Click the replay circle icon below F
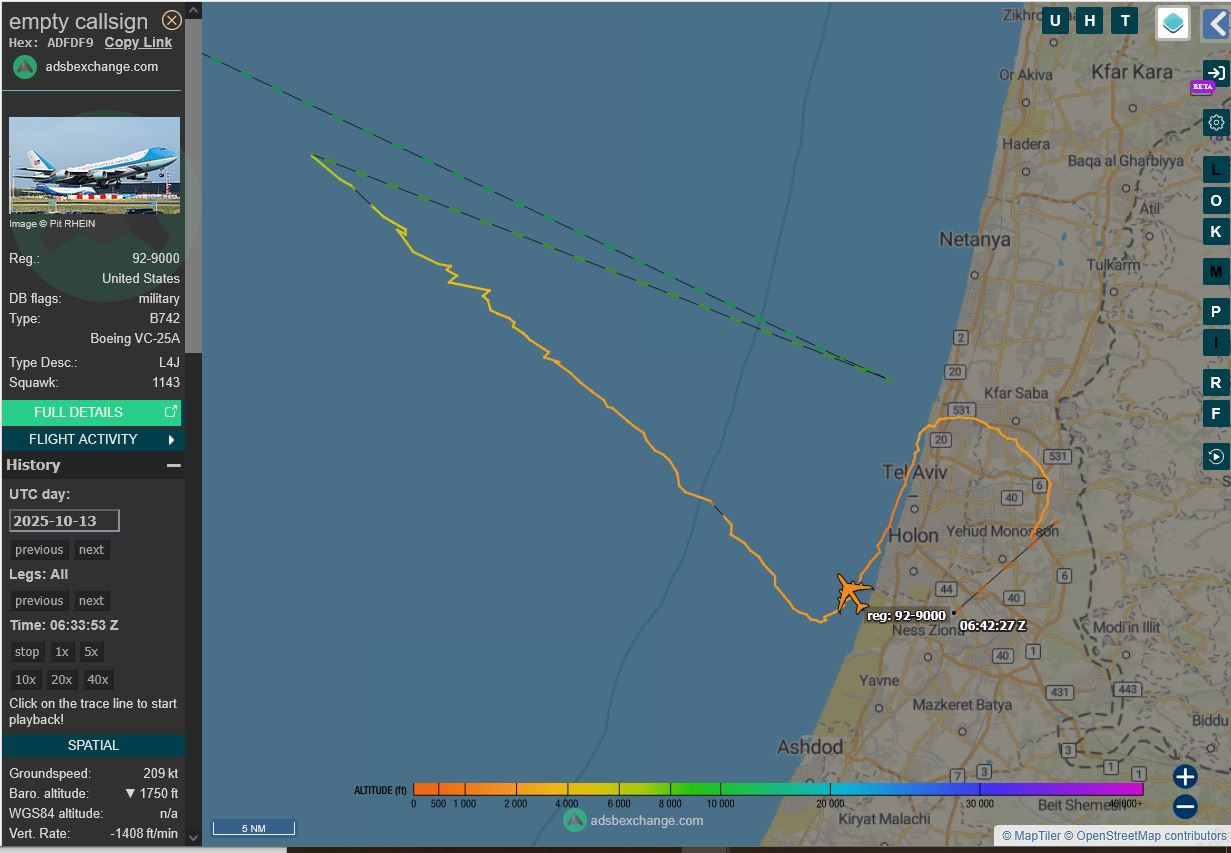The image size is (1231, 853). 1215,456
